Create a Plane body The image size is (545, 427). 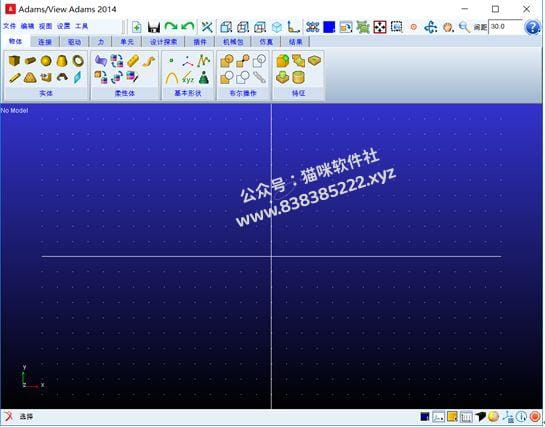pyautogui.click(x=78, y=77)
